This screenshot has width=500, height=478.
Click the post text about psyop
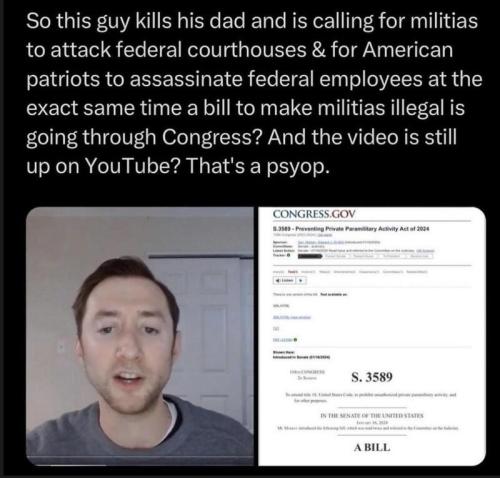click(254, 93)
